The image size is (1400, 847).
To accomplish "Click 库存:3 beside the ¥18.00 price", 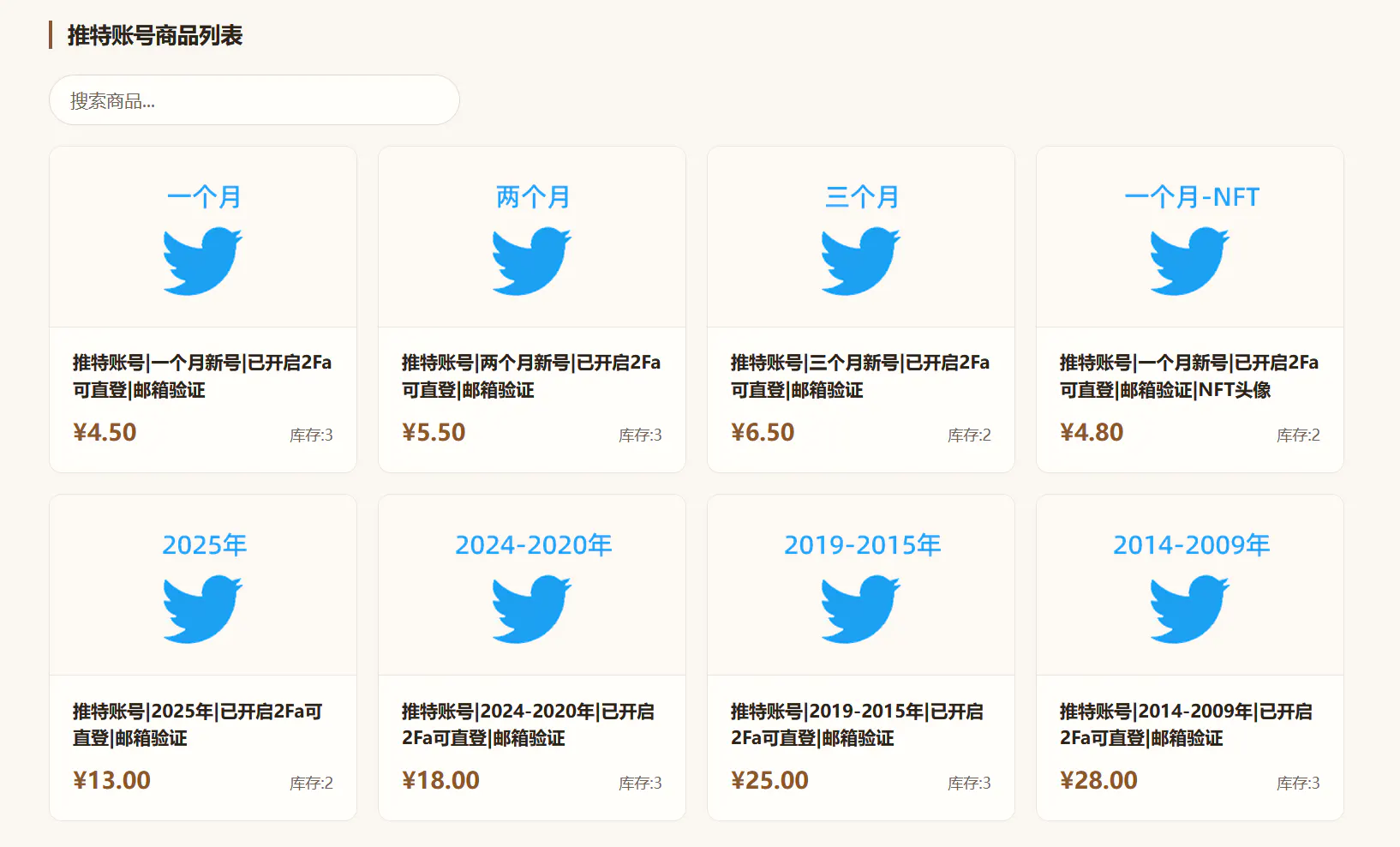I will 640,784.
